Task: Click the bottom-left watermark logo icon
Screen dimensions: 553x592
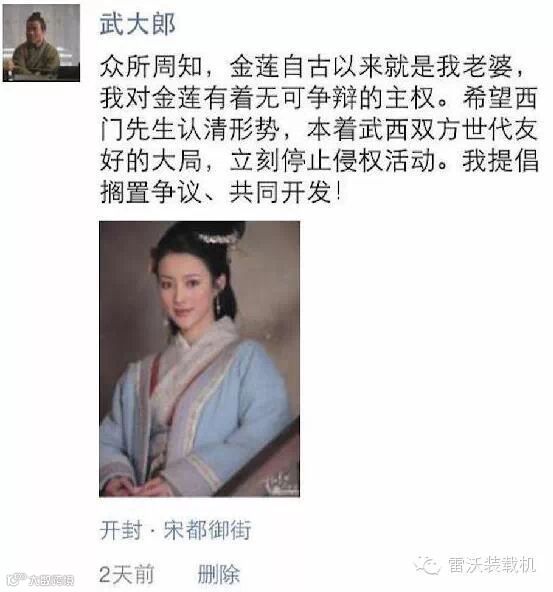Action: 17,579
